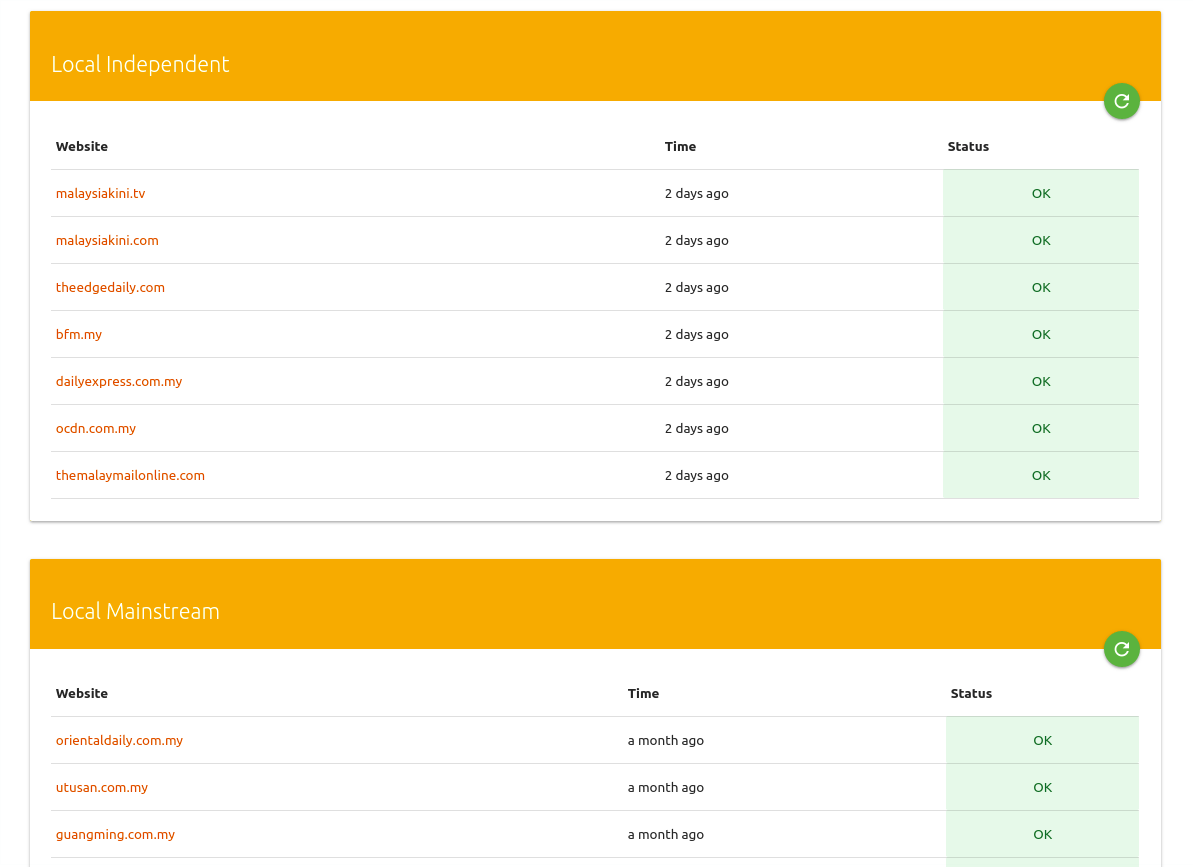This screenshot has height=867, width=1193.
Task: Open the malaysiakini.tv website link
Action: [x=100, y=193]
